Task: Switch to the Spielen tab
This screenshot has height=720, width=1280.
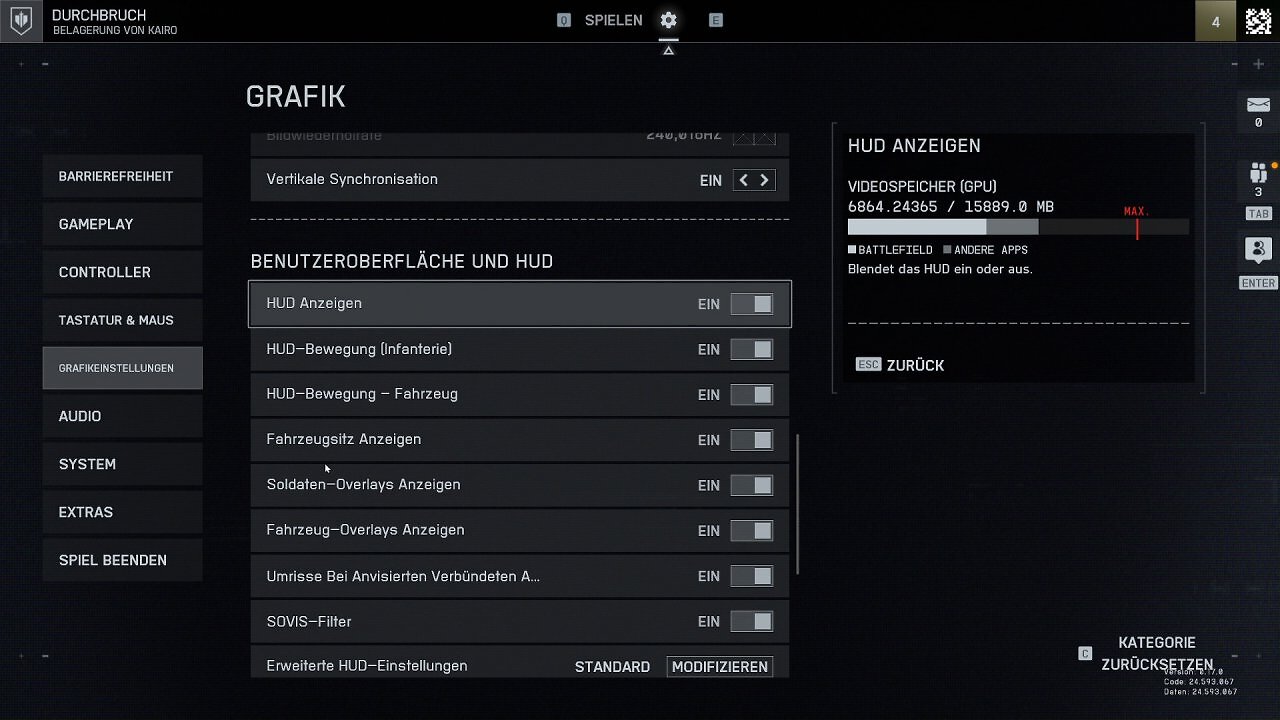Action: point(613,20)
